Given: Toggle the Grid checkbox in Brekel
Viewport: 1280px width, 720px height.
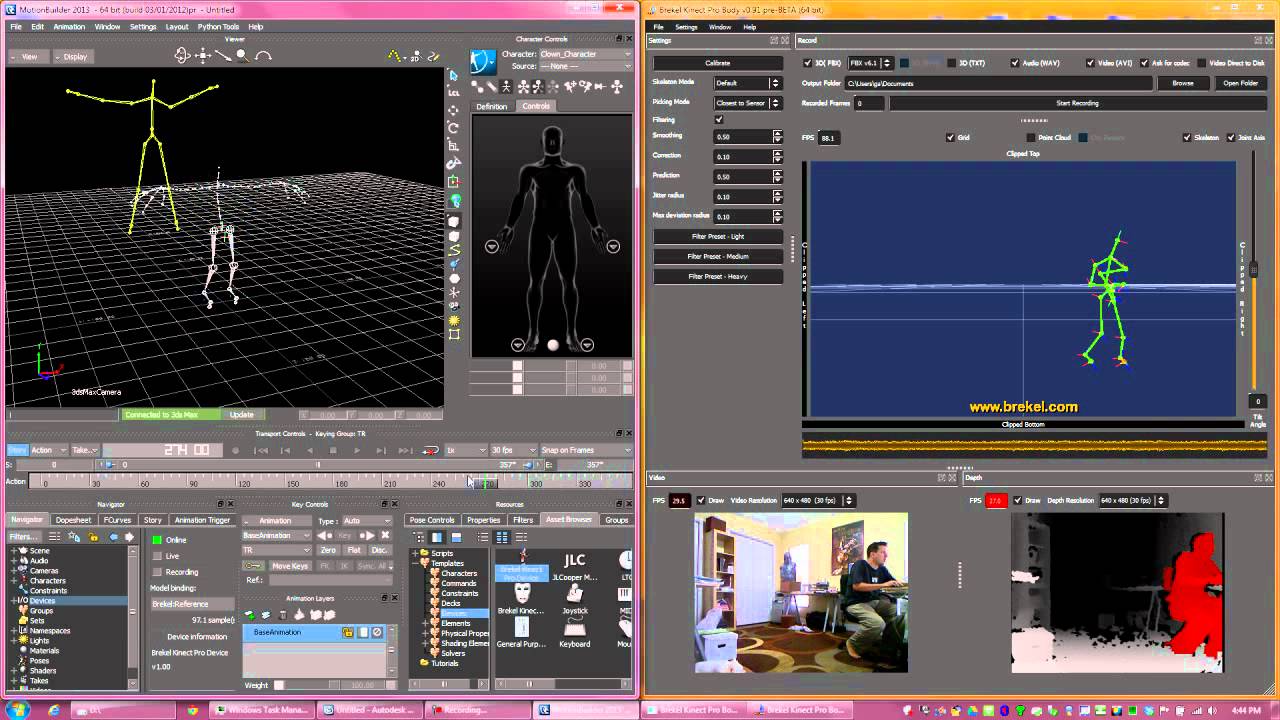Looking at the screenshot, I should (950, 138).
